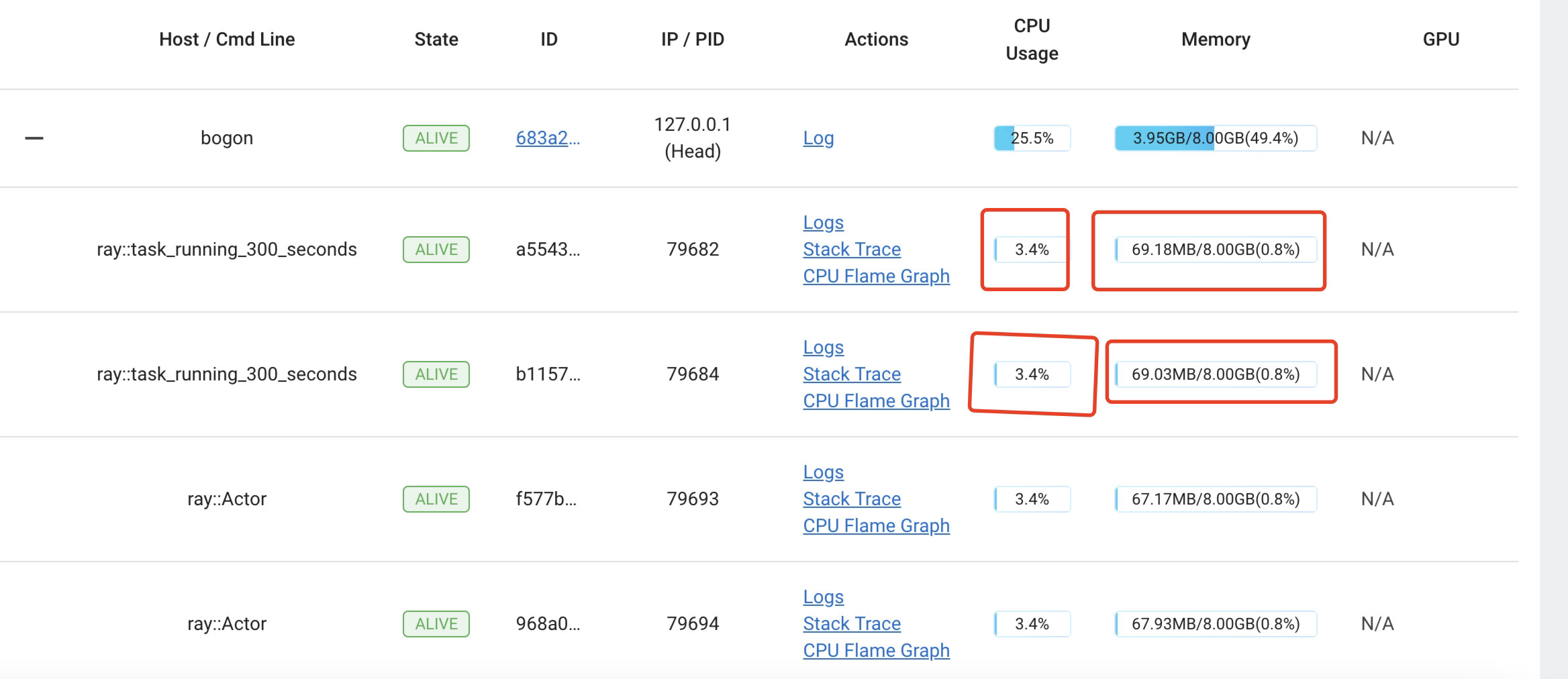The image size is (1568, 679).
Task: View Stack Trace for PID 79684
Action: tap(852, 374)
